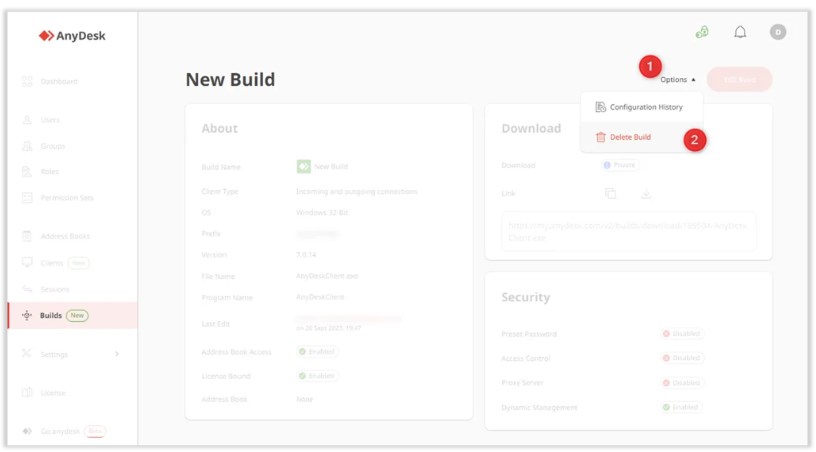Open Sessions in the sidebar
The height and width of the screenshot is (452, 816).
pyautogui.click(x=55, y=289)
